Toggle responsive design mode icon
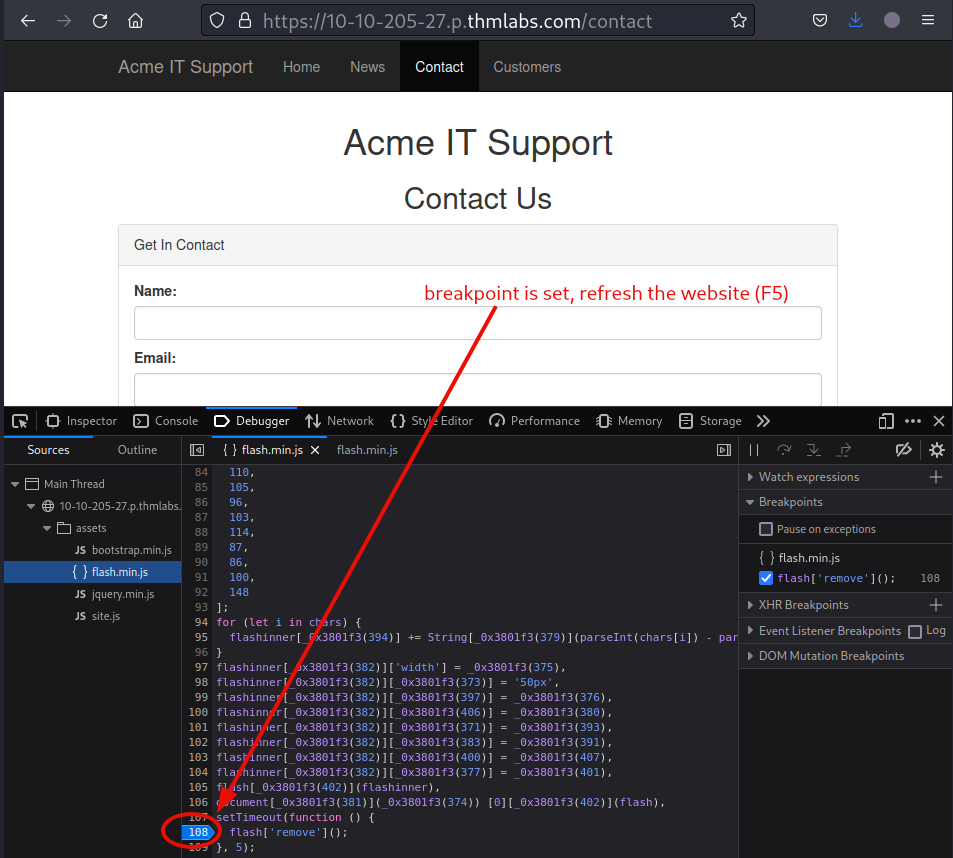The image size is (953, 858). click(886, 421)
